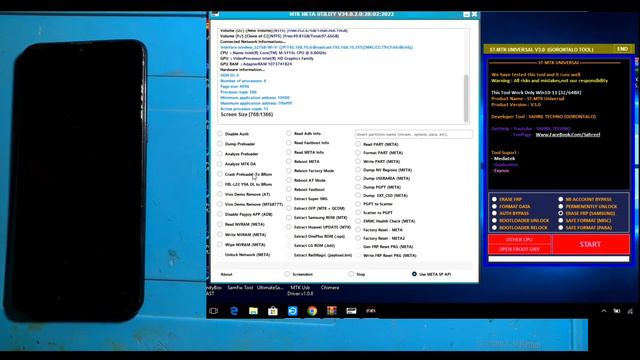640x360 pixels.
Task: Click OTHER CPU in ST-MTK Universal
Action: (x=519, y=240)
